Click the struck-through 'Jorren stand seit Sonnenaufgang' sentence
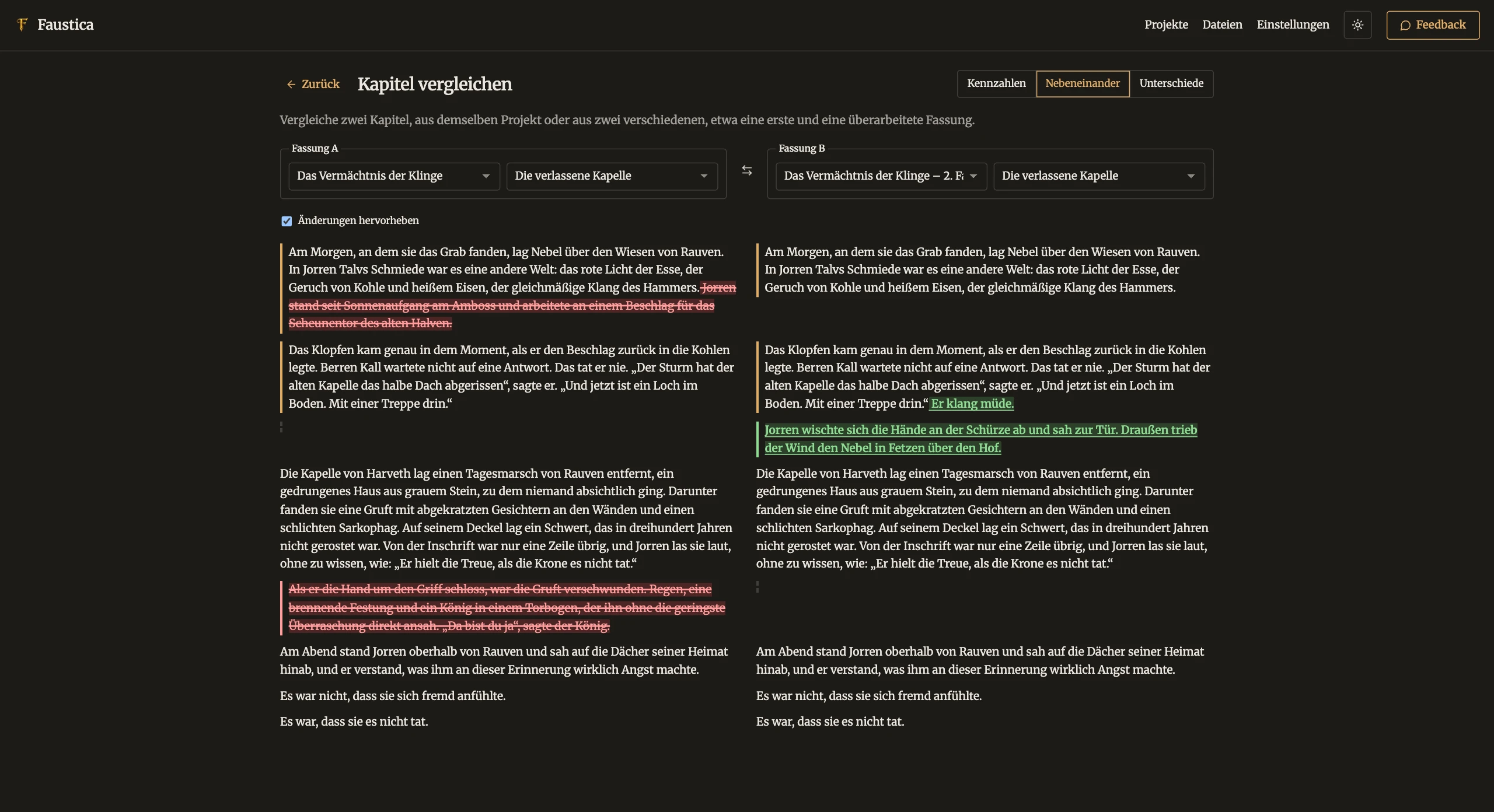 (502, 306)
